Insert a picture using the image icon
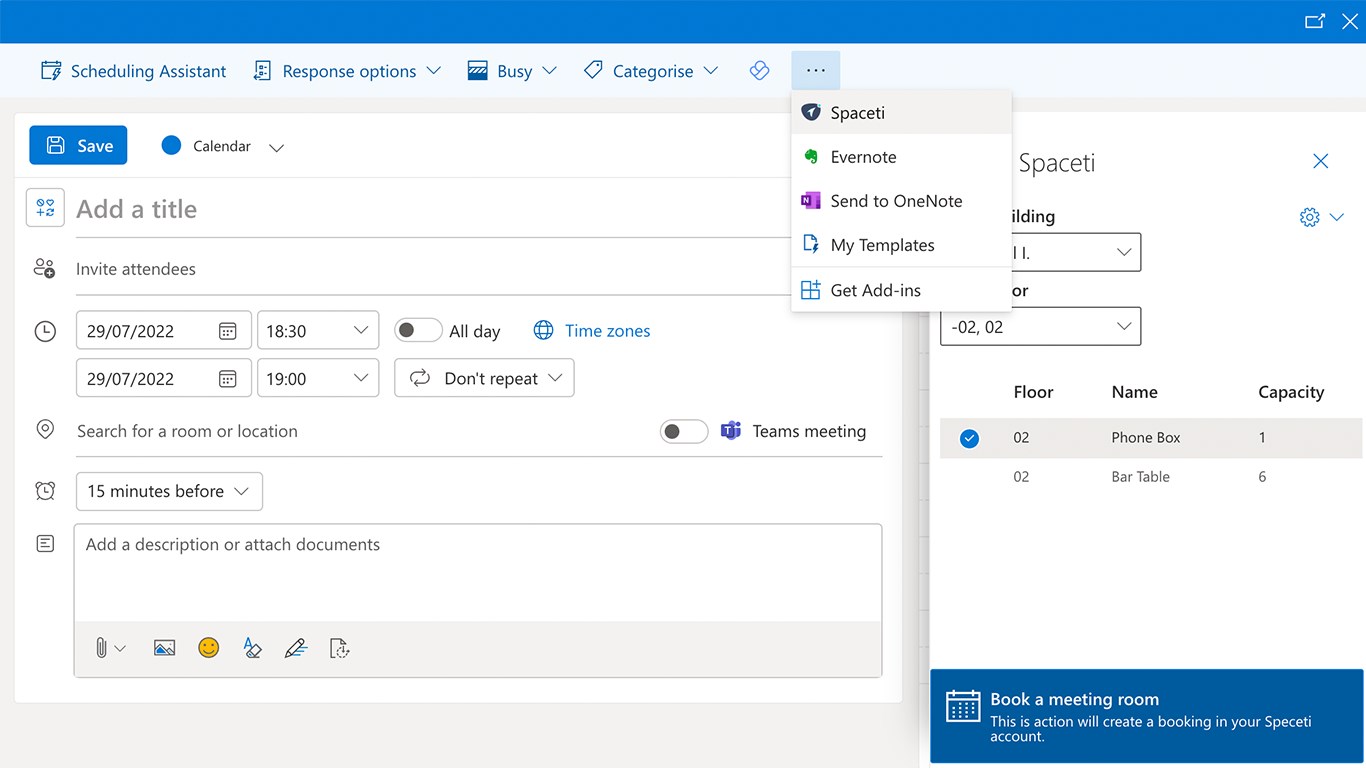This screenshot has width=1366, height=768. (165, 648)
